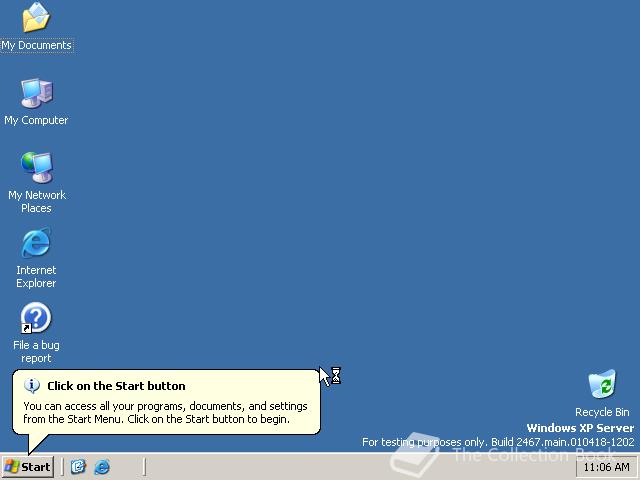Open the Start menu button
Screen dimensions: 640x480
28,467
